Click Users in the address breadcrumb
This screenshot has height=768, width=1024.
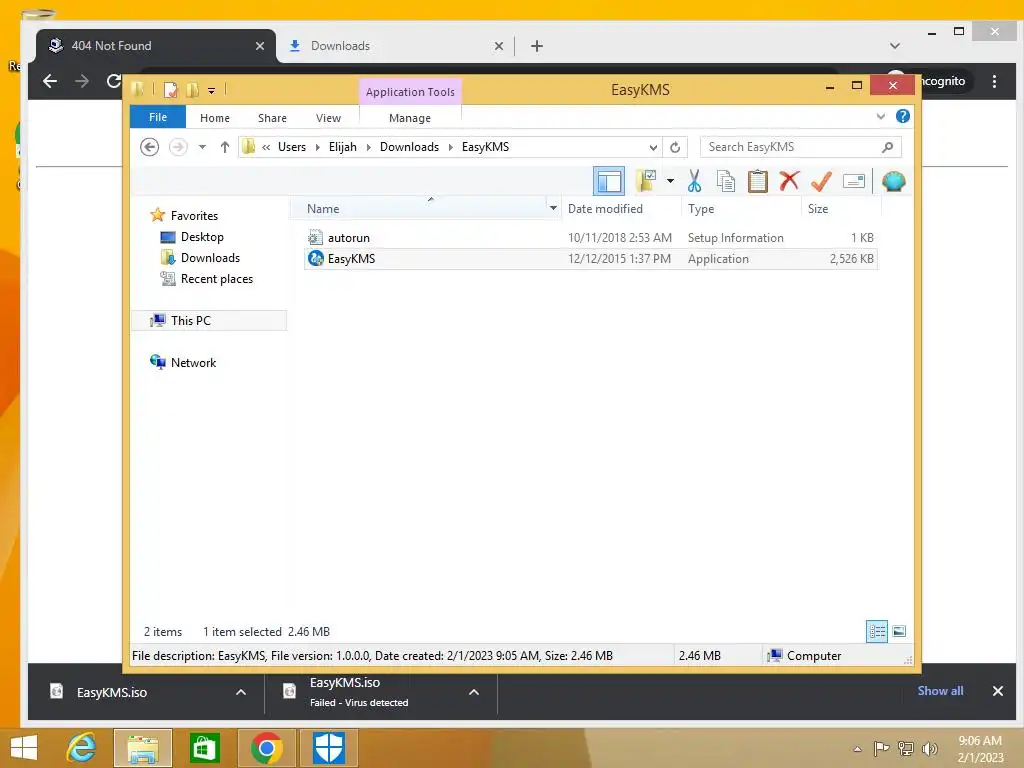pos(292,147)
